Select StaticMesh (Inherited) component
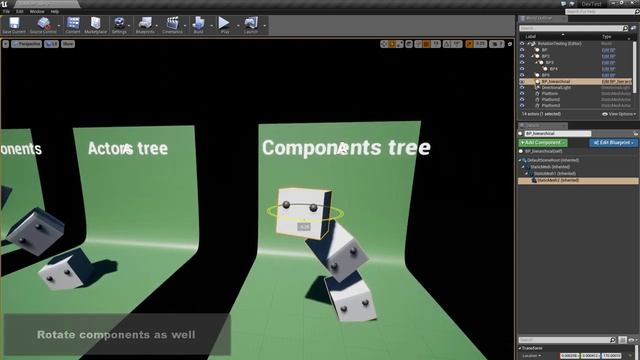 click(550, 167)
